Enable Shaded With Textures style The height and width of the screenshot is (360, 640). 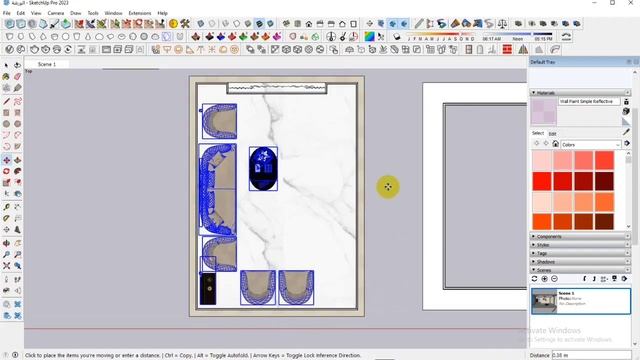[x=259, y=24]
